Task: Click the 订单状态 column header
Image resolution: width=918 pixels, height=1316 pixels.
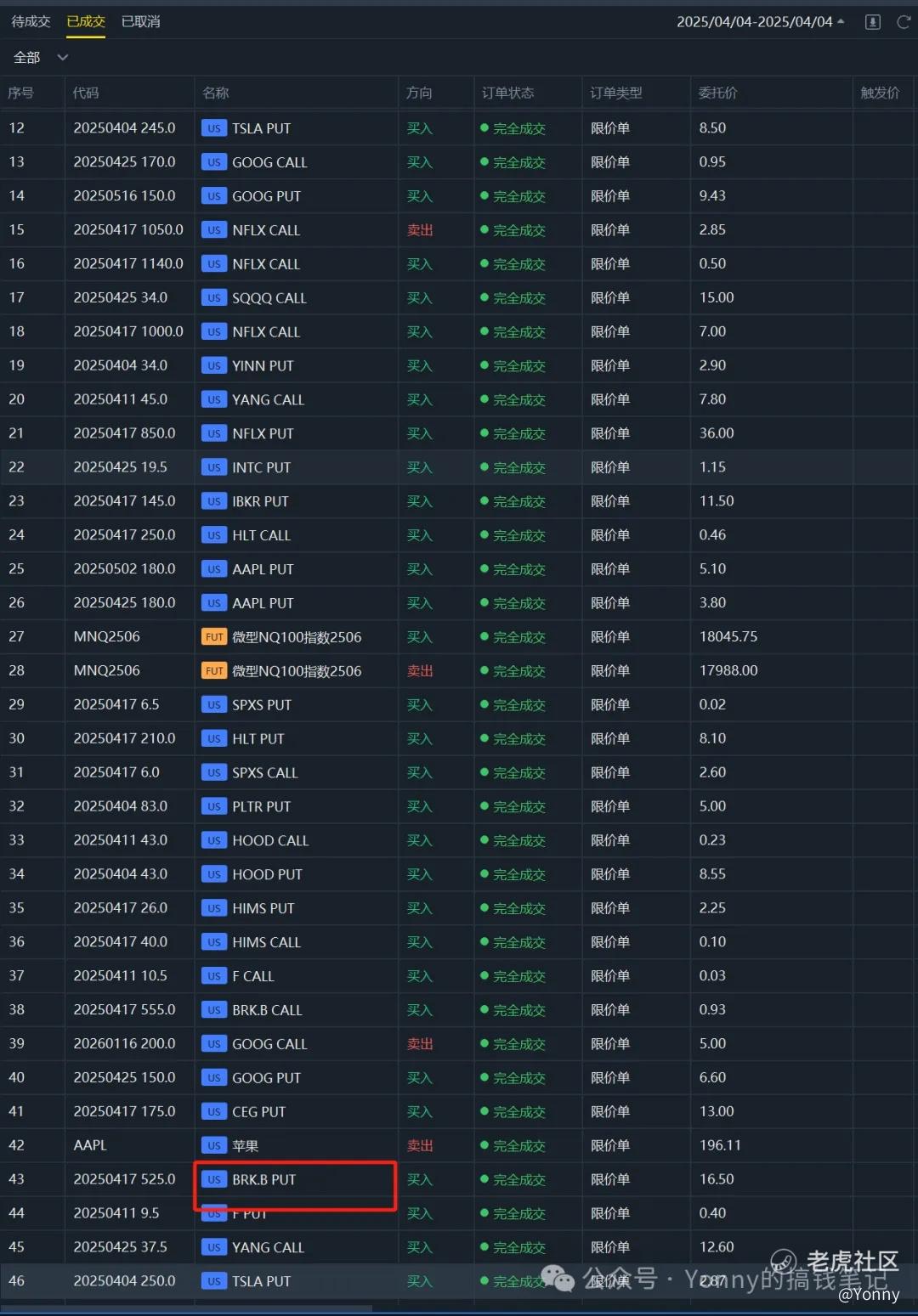Action: [508, 93]
